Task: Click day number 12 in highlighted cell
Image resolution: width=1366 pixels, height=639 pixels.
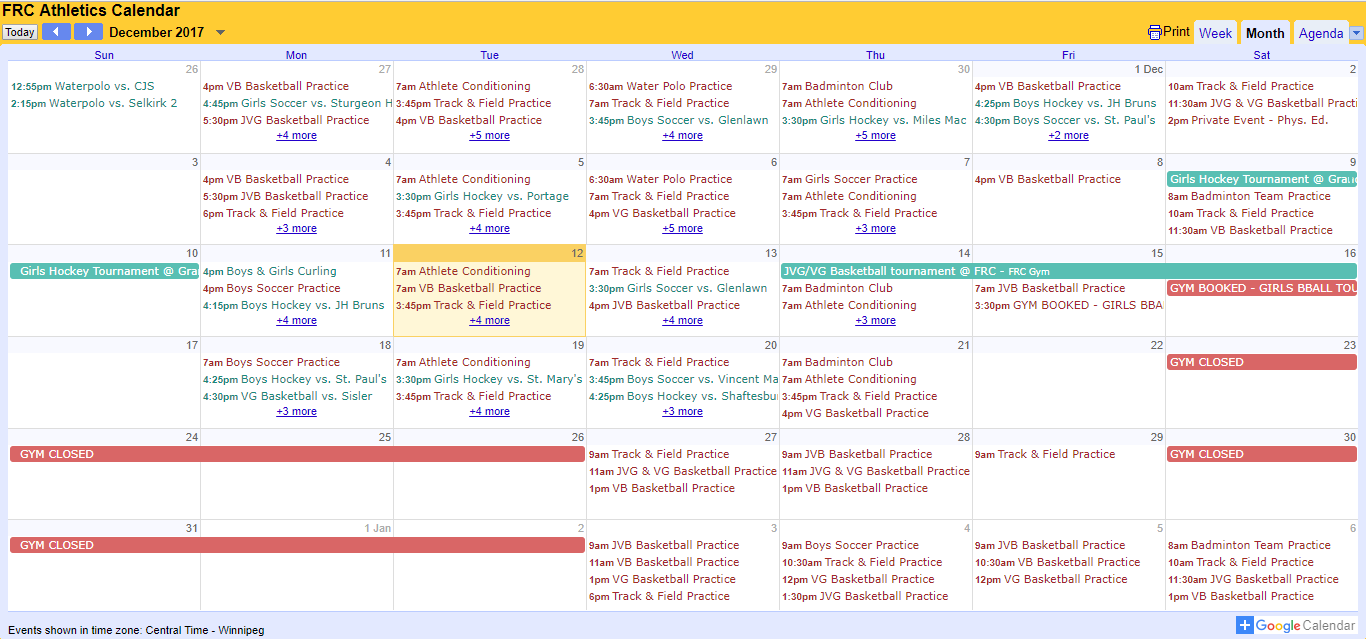Action: coord(576,254)
